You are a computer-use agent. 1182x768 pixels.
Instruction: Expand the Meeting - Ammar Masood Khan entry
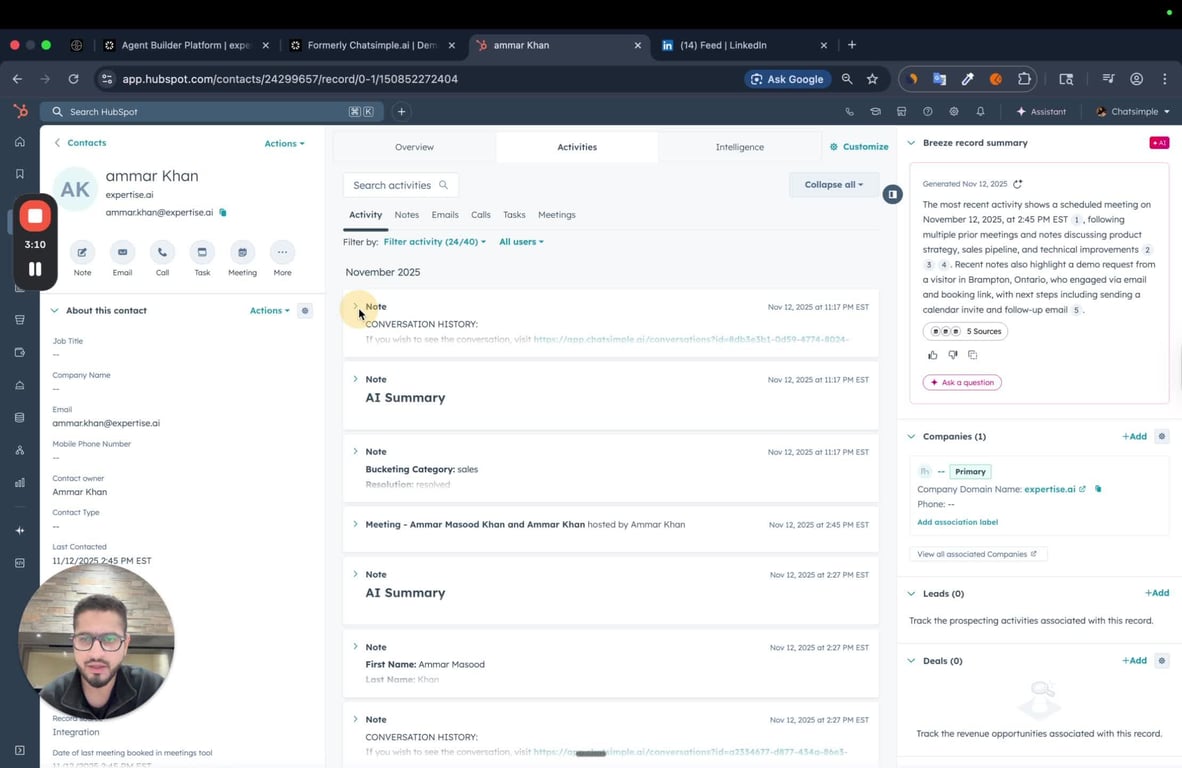tap(355, 524)
